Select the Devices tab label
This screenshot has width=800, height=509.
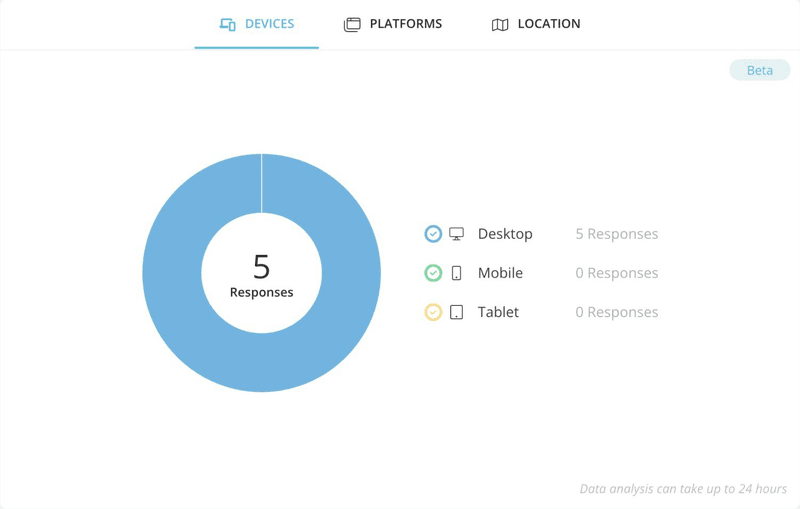click(269, 24)
